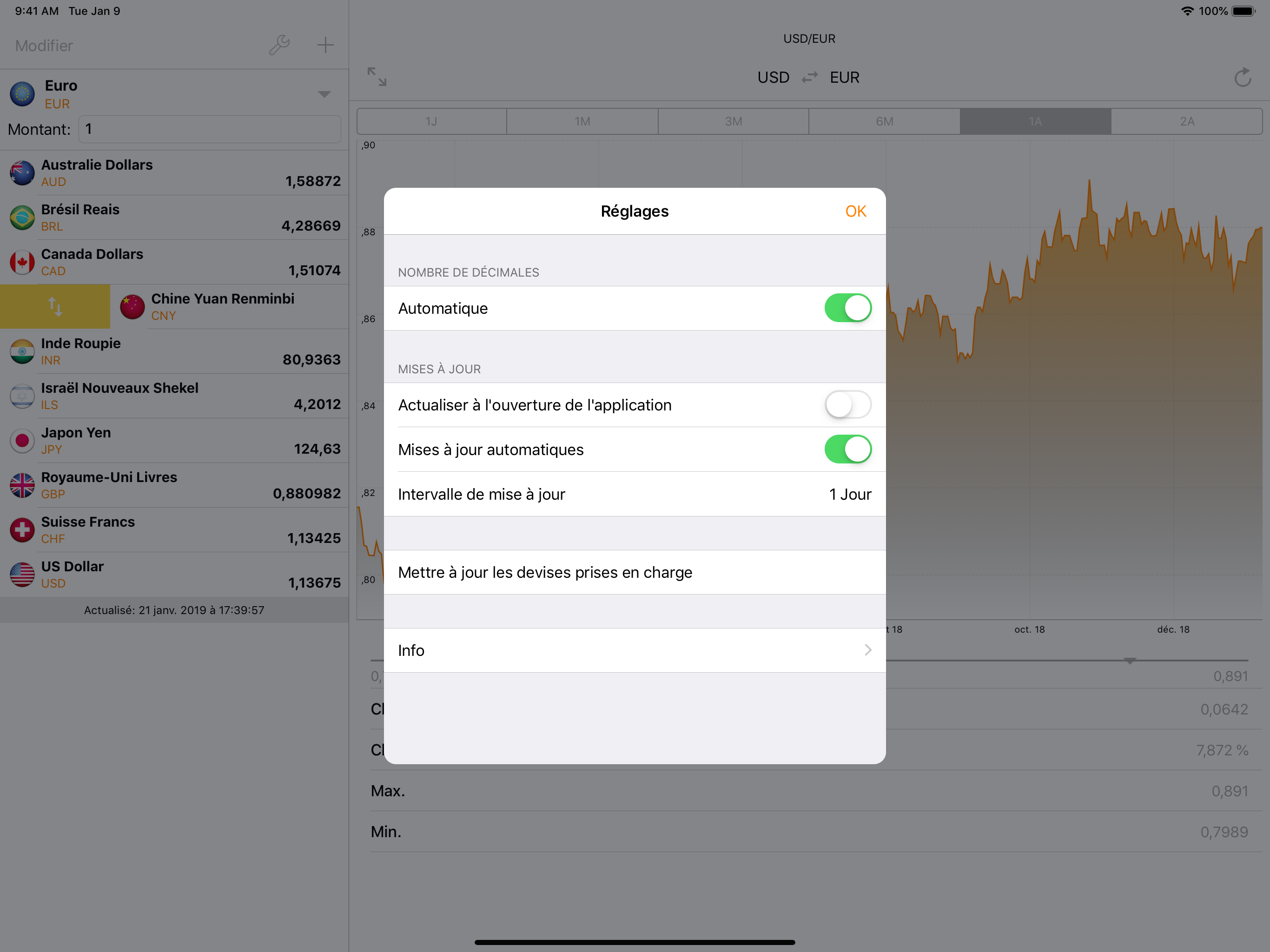Click the fullscreen expand arrows icon
This screenshot has width=1270, height=952.
click(x=377, y=76)
